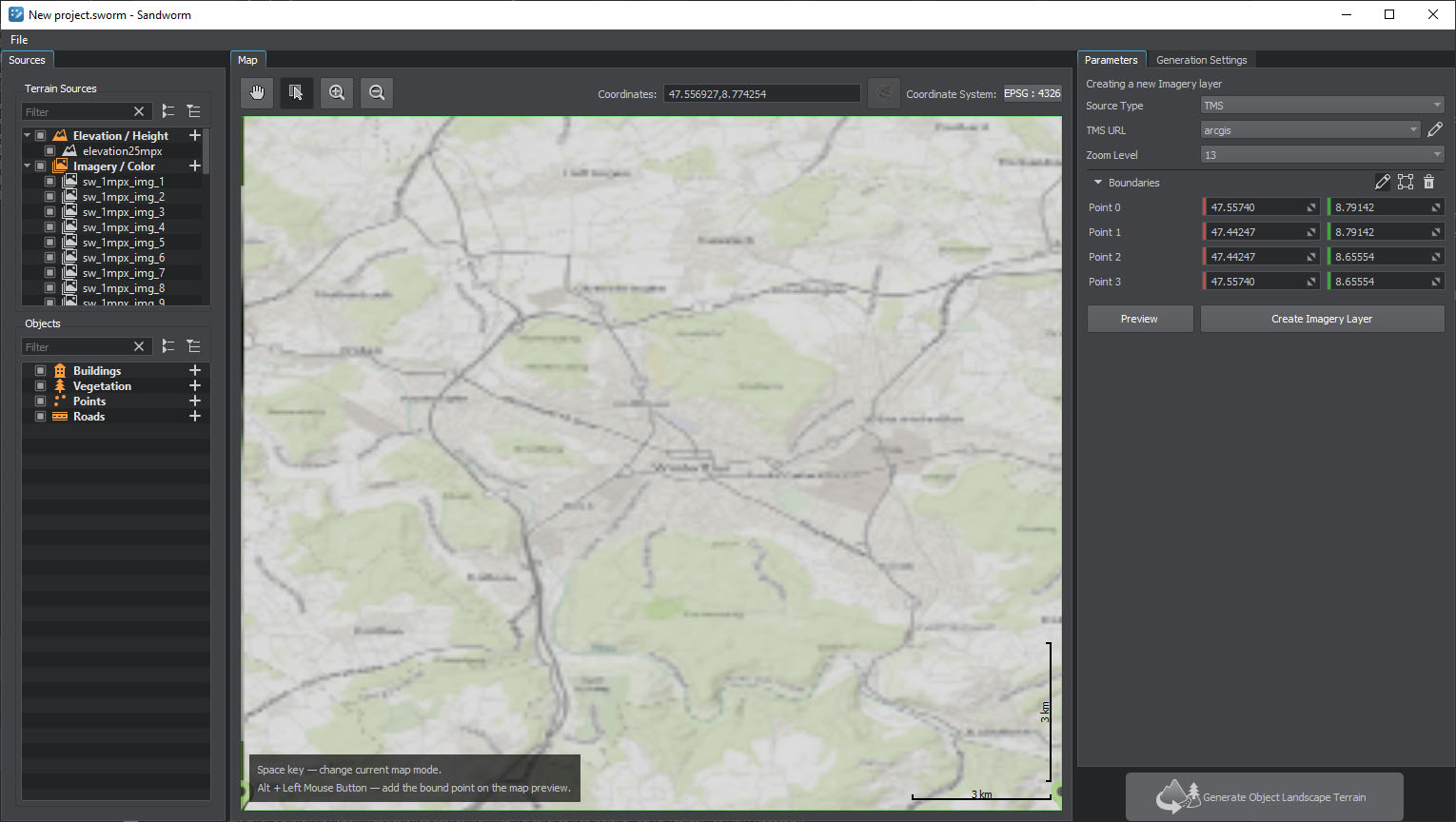
Task: Click the Preview button
Action: [1139, 319]
